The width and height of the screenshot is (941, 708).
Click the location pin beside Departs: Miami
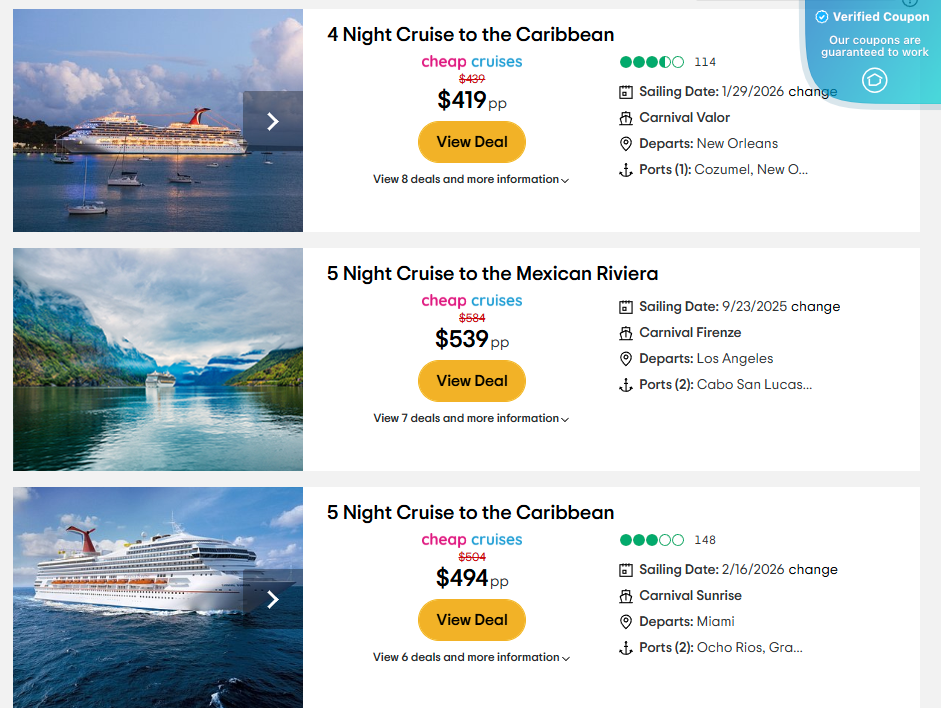point(625,621)
